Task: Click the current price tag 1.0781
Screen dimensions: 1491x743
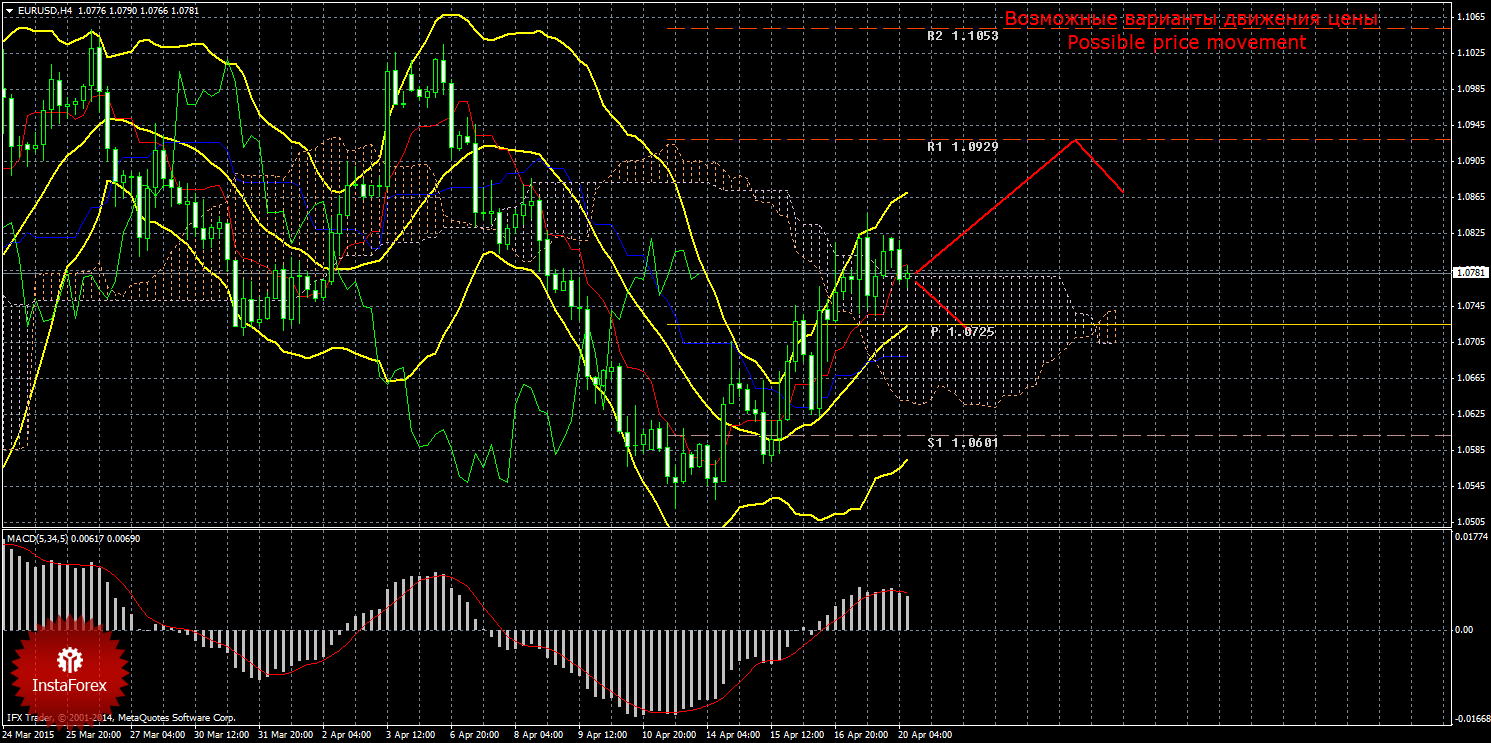Action: [x=1468, y=272]
